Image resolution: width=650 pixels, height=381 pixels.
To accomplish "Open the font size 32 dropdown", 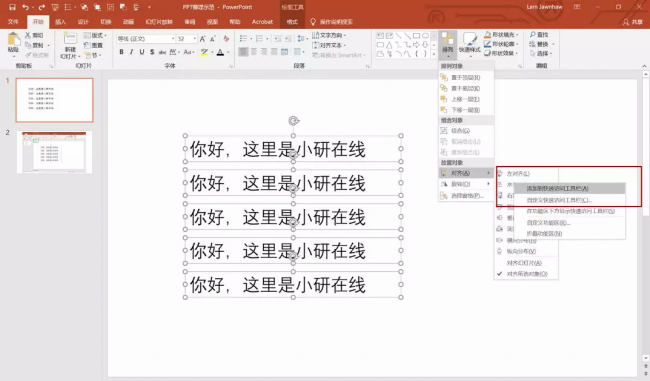I will coord(194,39).
